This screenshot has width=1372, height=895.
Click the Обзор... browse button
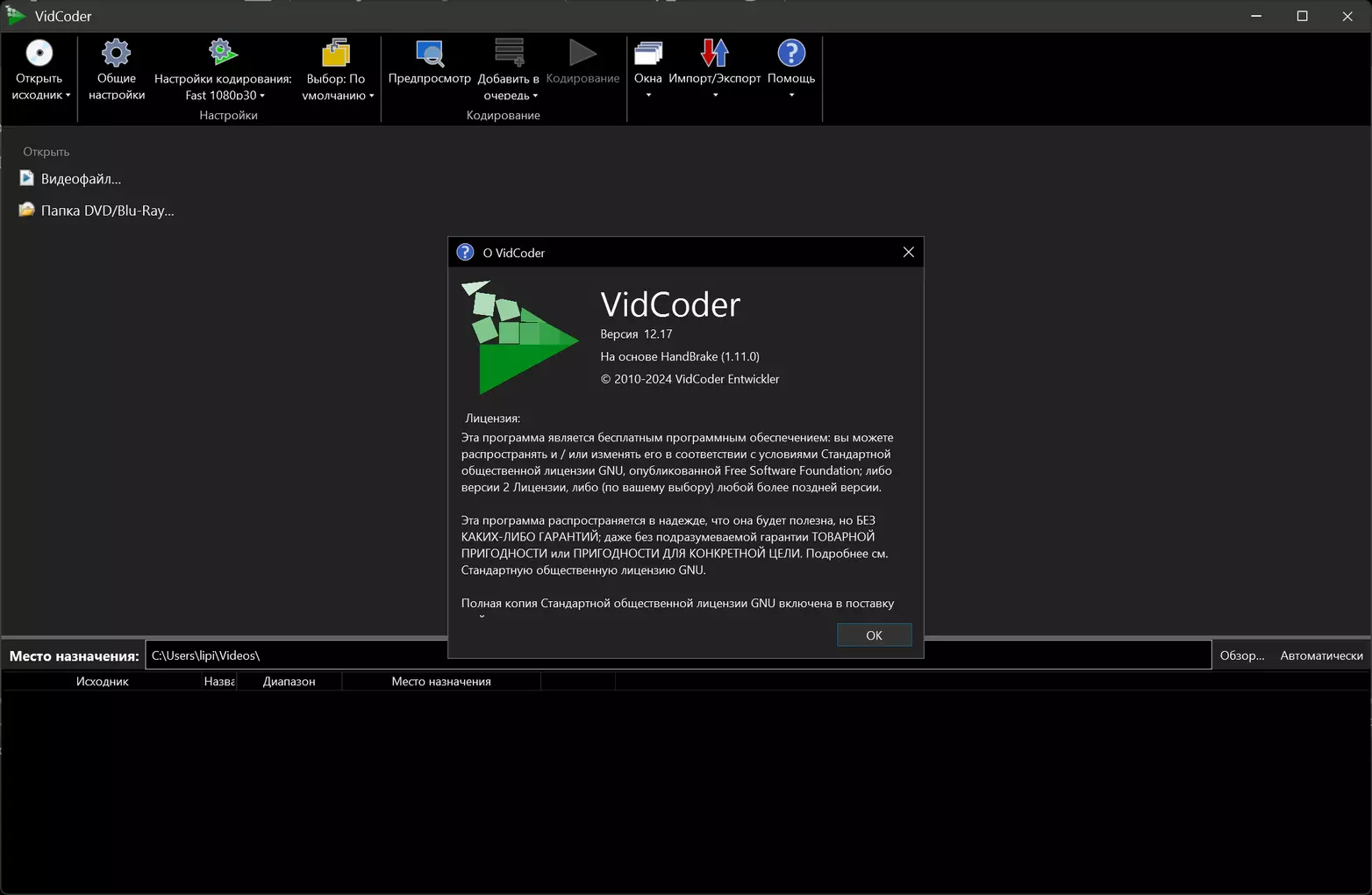coord(1242,655)
